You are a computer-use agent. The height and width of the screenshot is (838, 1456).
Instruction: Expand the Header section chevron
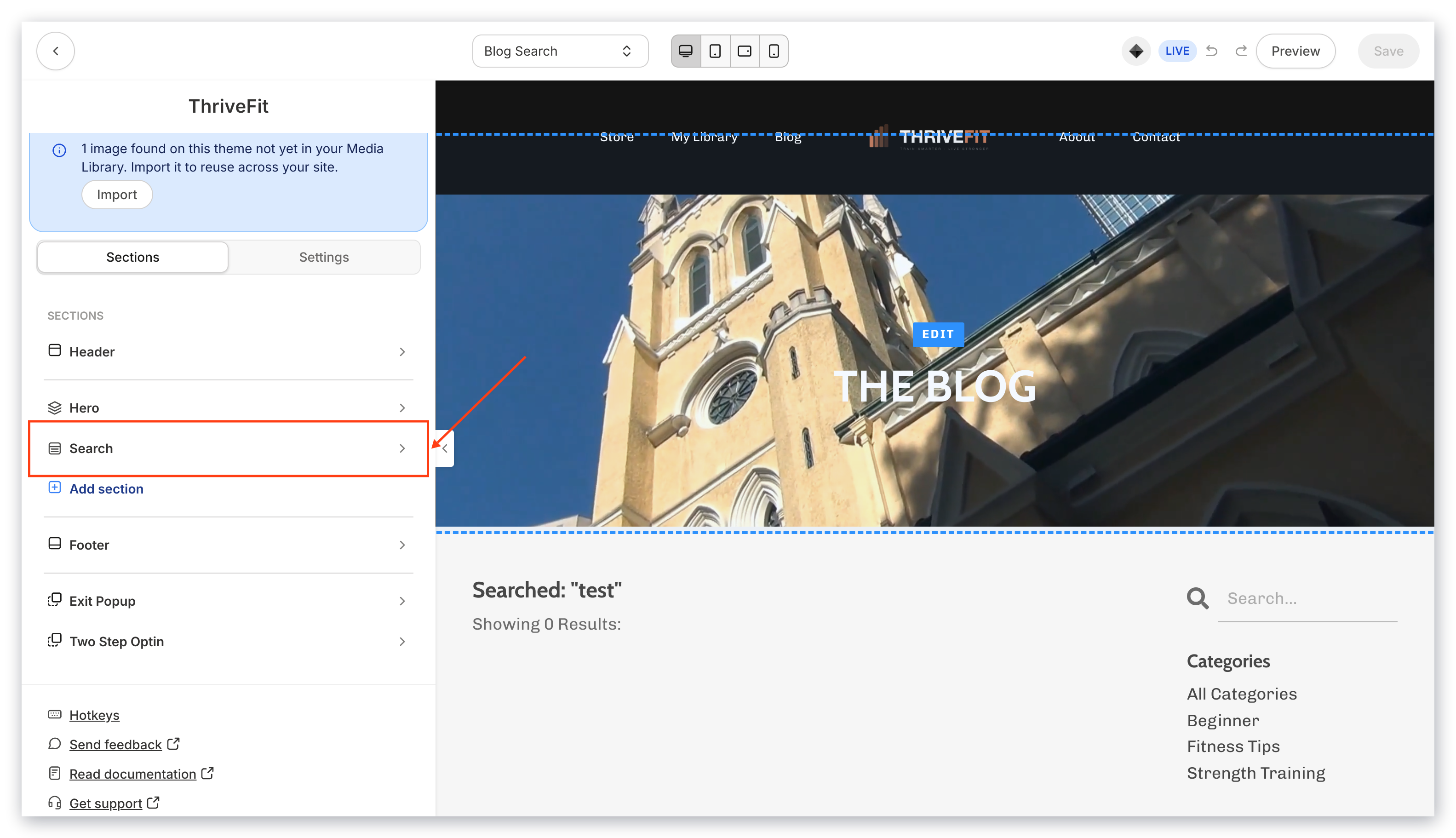402,352
